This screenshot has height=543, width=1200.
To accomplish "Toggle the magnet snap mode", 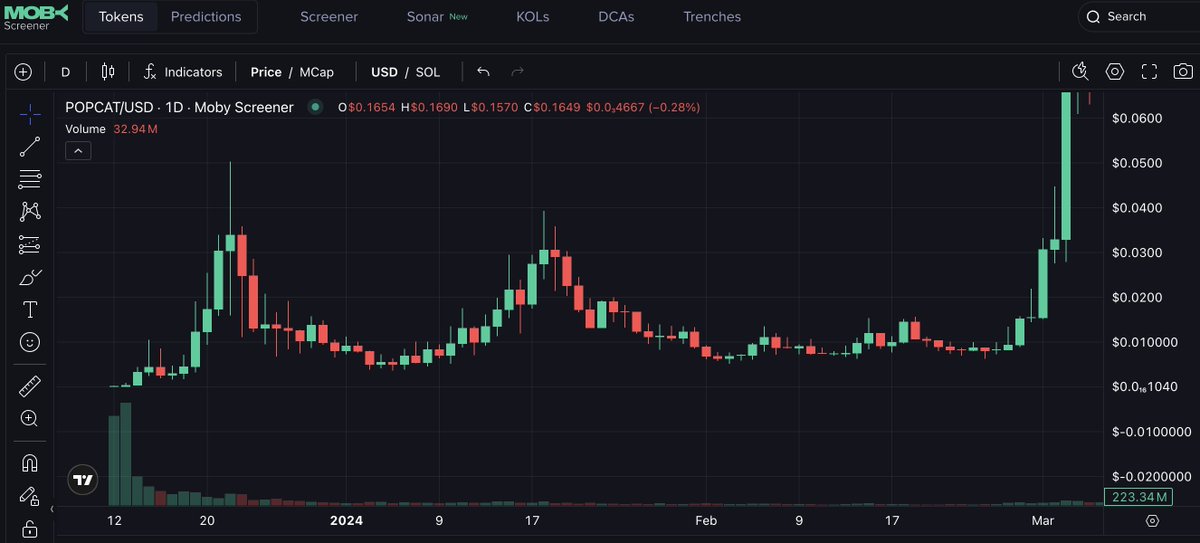I will [30, 463].
